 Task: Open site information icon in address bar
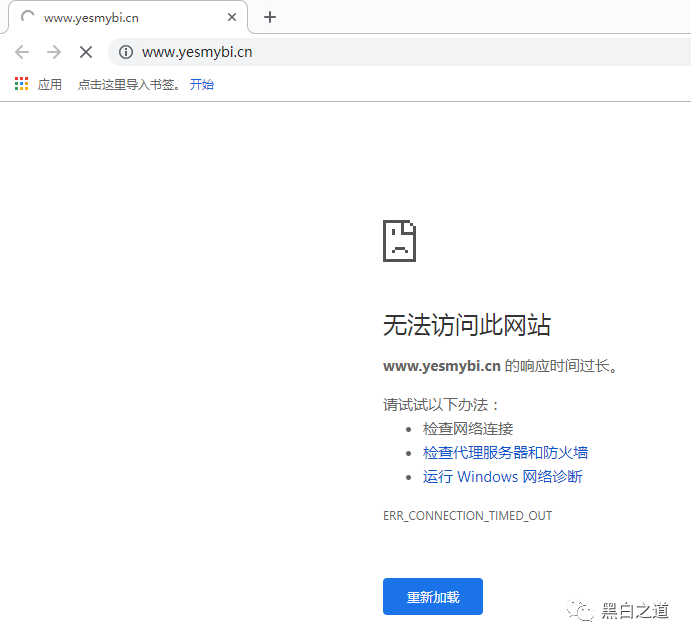(x=126, y=52)
